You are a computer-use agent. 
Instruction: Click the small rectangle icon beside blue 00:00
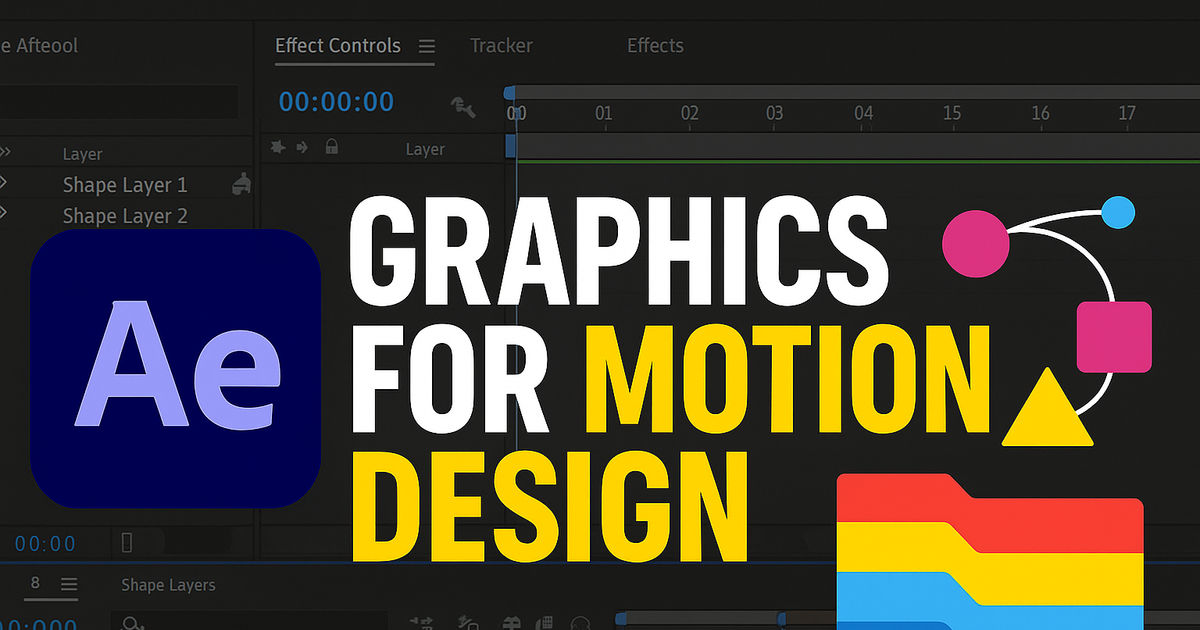127,543
